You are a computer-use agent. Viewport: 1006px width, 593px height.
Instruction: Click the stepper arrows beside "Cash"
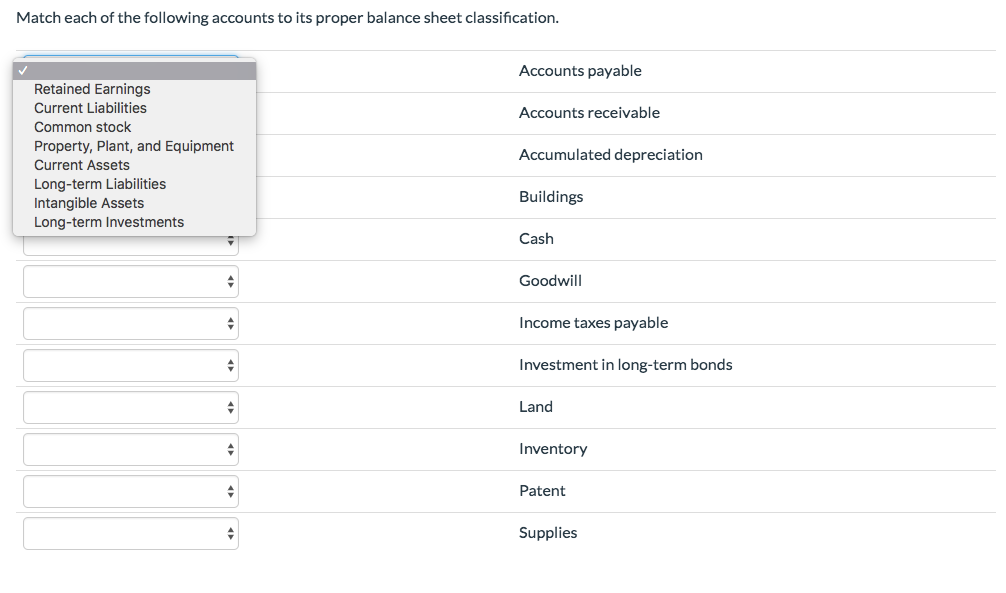click(229, 239)
